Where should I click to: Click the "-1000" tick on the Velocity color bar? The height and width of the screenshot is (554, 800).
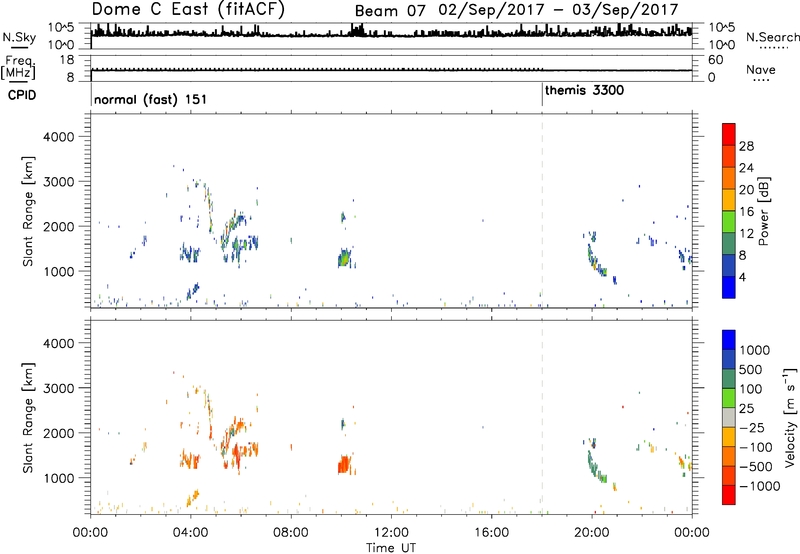(760, 486)
